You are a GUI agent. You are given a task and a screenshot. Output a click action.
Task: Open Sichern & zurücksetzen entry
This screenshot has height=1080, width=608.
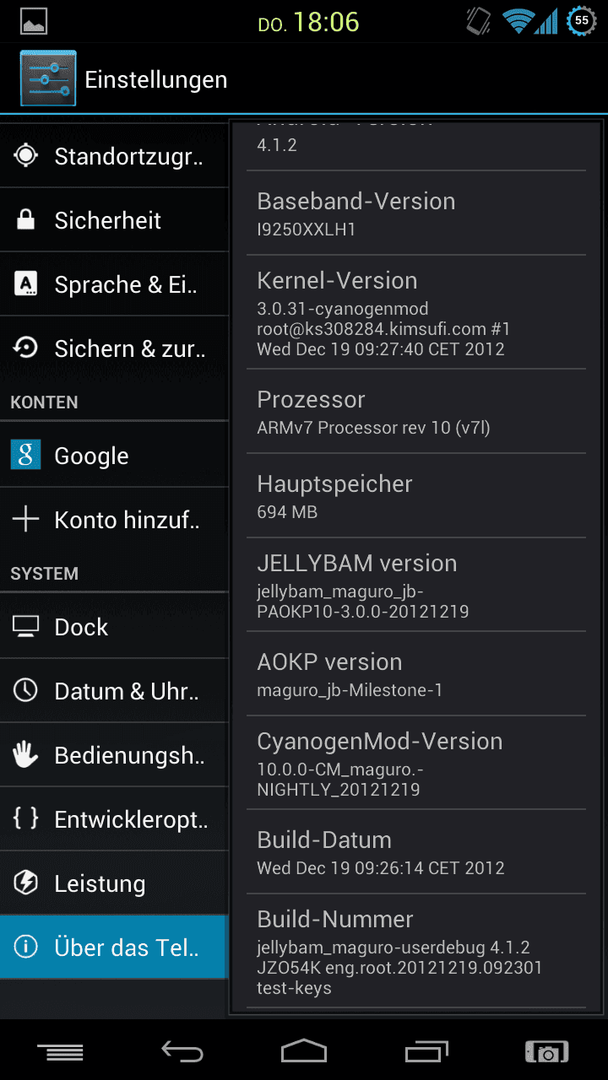point(114,349)
